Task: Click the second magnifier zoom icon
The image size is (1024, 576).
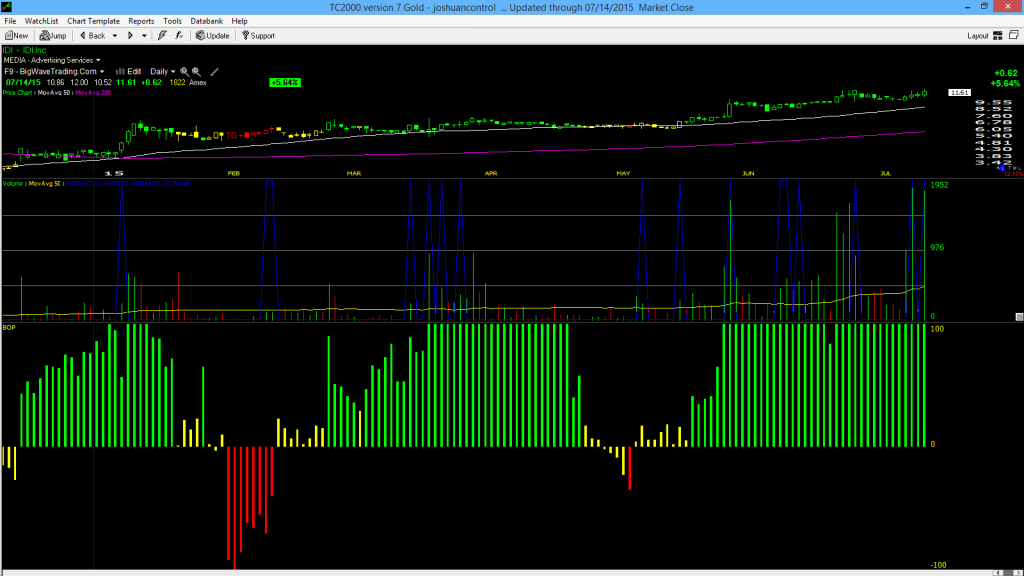Action: click(196, 72)
